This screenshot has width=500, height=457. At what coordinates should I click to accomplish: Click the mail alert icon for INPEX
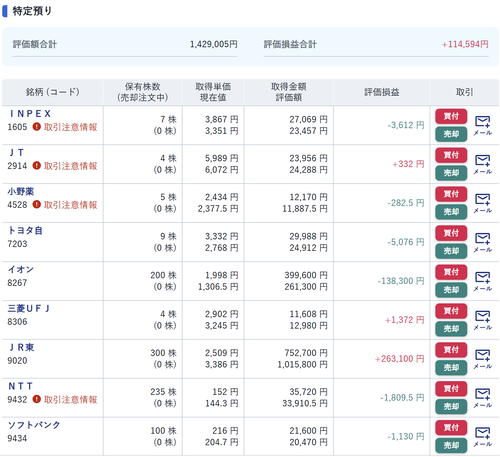click(483, 125)
